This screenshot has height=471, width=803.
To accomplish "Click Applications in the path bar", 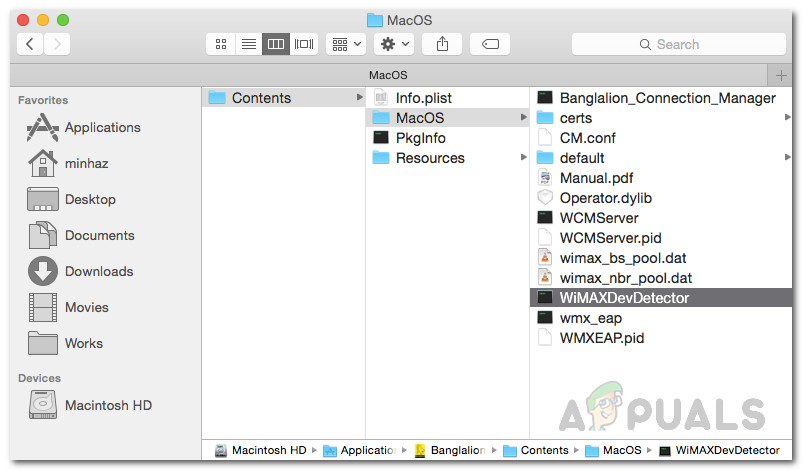I will pyautogui.click(x=360, y=451).
